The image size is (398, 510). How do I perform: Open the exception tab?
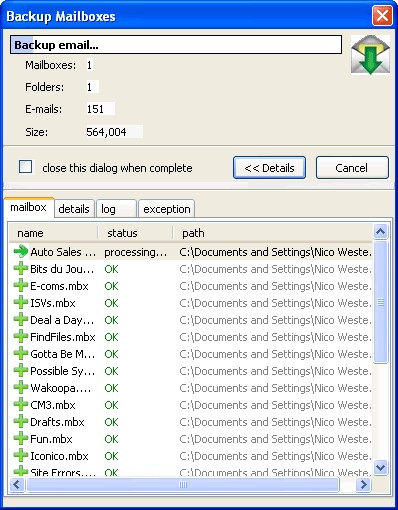tap(166, 209)
